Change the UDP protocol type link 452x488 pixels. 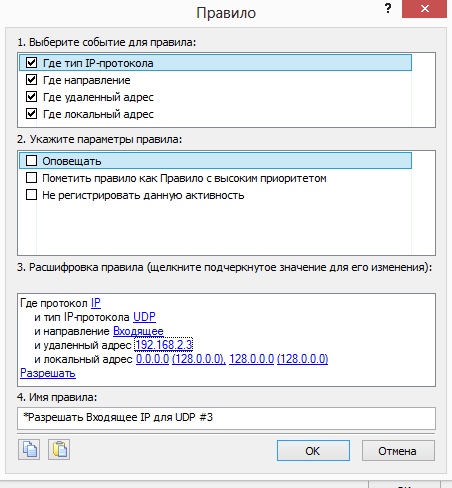[144, 317]
